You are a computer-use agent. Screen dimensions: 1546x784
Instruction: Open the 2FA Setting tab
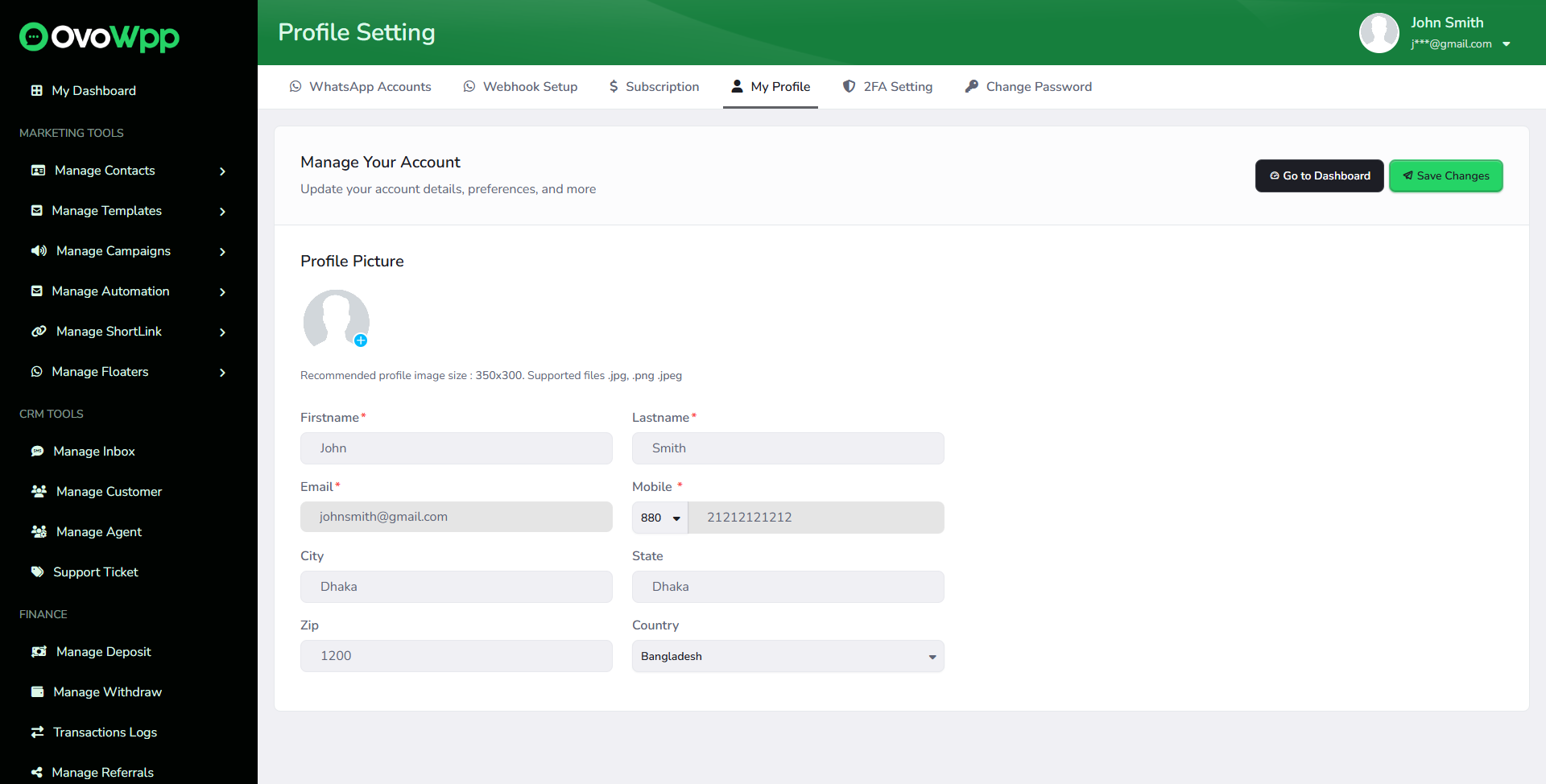click(x=887, y=87)
